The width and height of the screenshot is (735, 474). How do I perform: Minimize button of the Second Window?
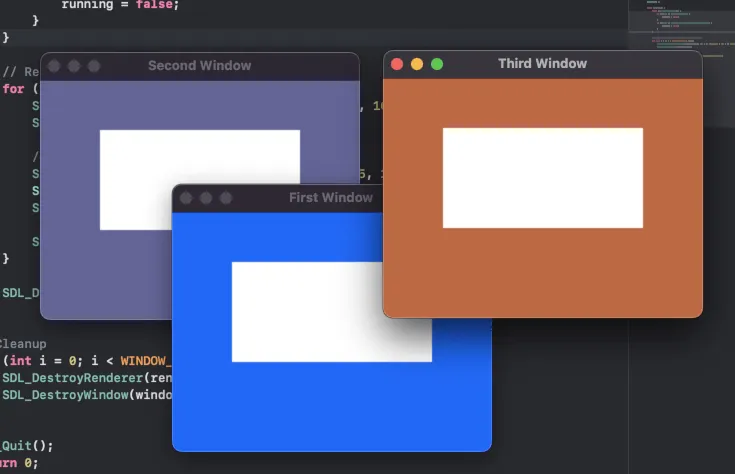pos(74,66)
